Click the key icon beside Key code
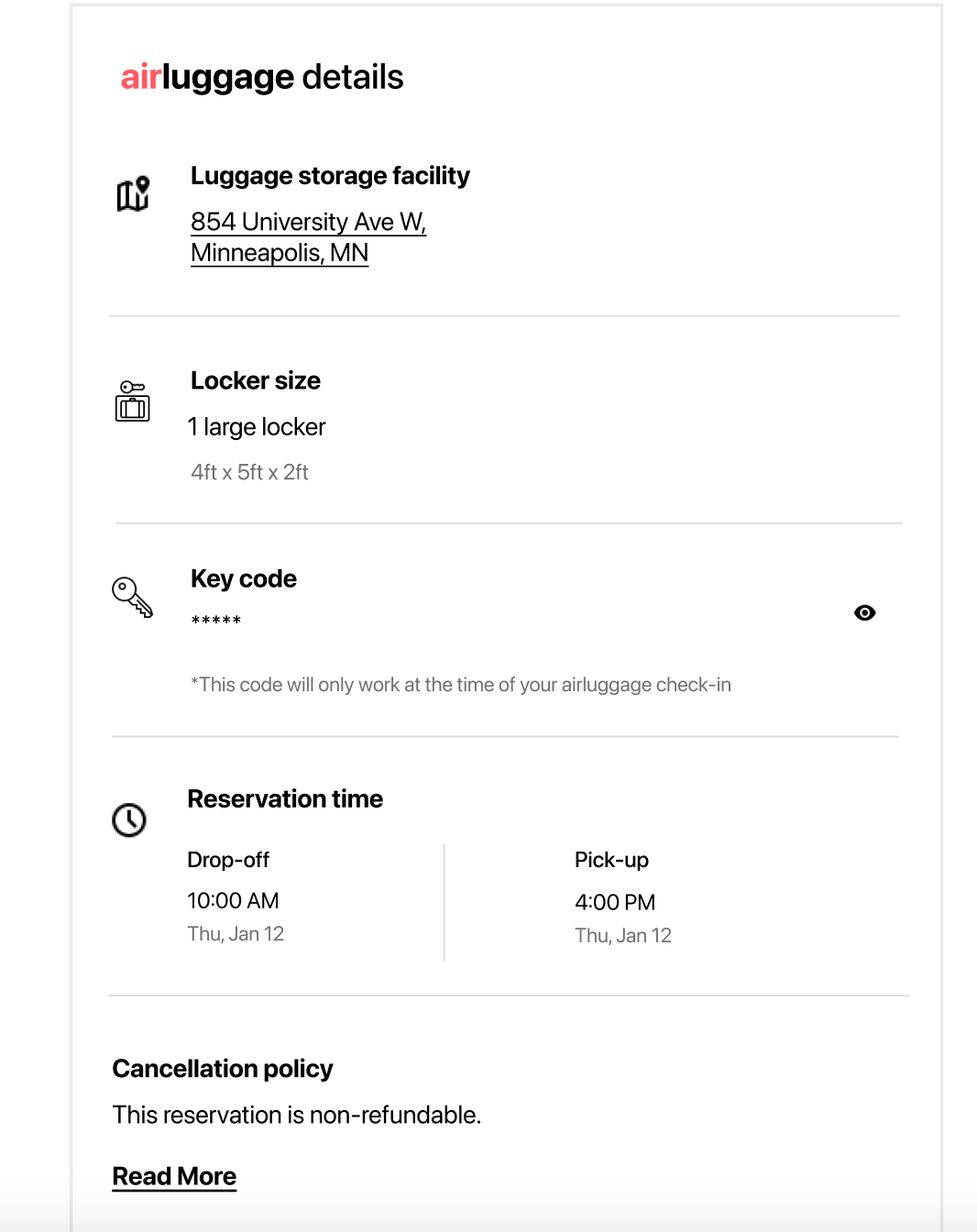Viewport: 977px width, 1232px height. (x=133, y=597)
